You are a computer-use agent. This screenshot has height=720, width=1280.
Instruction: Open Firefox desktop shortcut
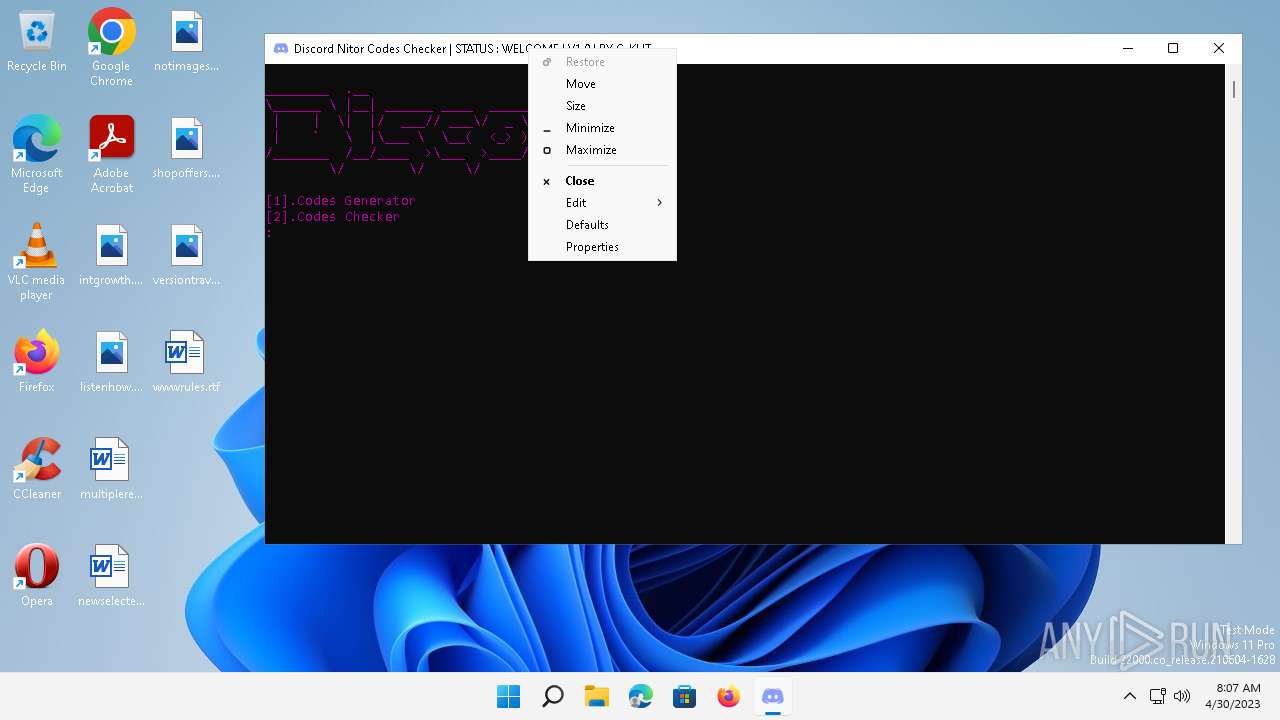36,363
